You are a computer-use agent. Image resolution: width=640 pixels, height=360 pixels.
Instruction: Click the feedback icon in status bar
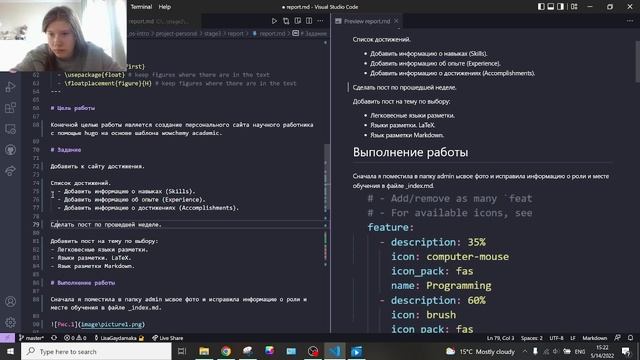click(x=618, y=338)
